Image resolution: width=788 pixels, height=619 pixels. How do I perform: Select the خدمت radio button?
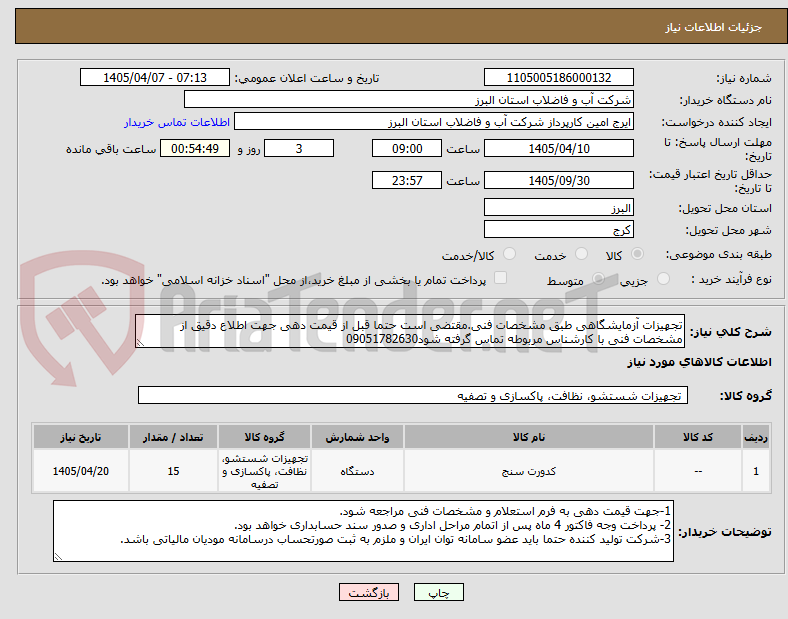point(581,254)
